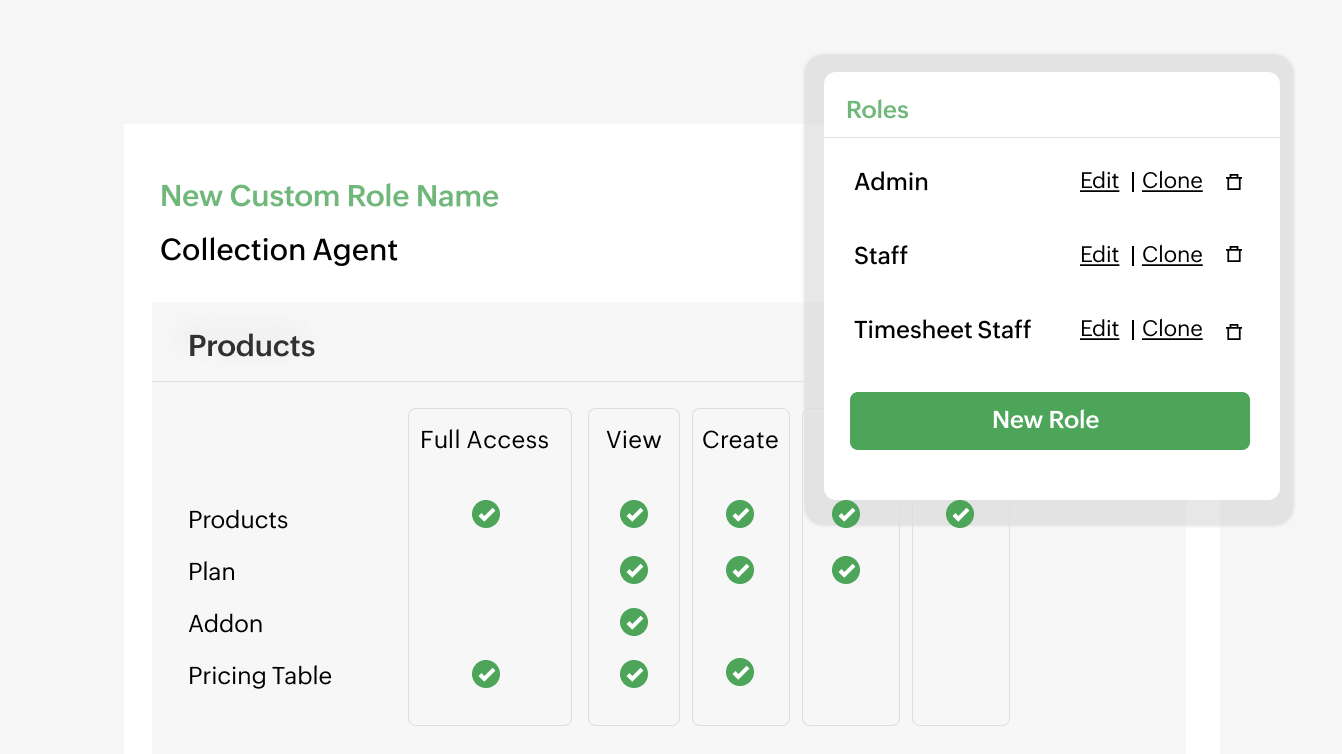
Task: Click the Create checkmark for Pricing Table
Action: coord(740,672)
